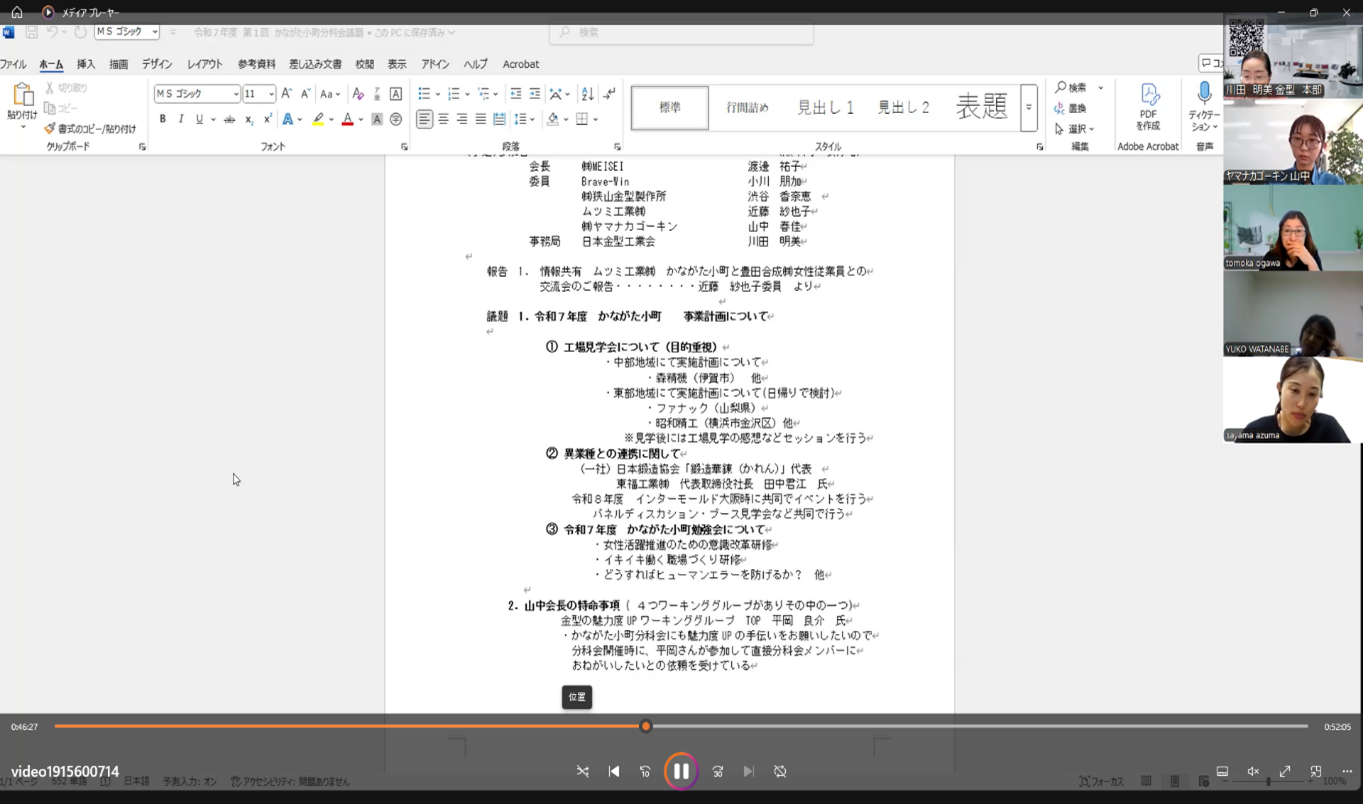Pause the playing video
Viewport: 1363px width, 804px height.
(680, 771)
